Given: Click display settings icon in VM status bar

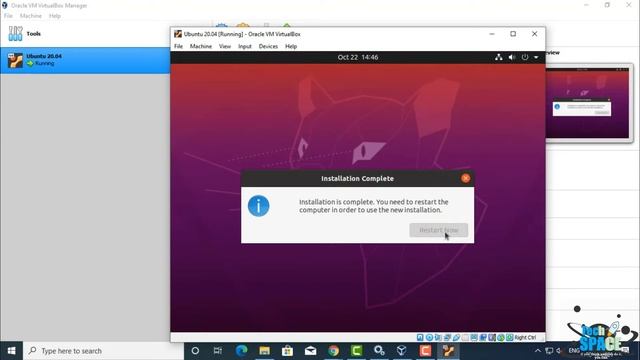Looking at the screenshot, I should point(474,338).
